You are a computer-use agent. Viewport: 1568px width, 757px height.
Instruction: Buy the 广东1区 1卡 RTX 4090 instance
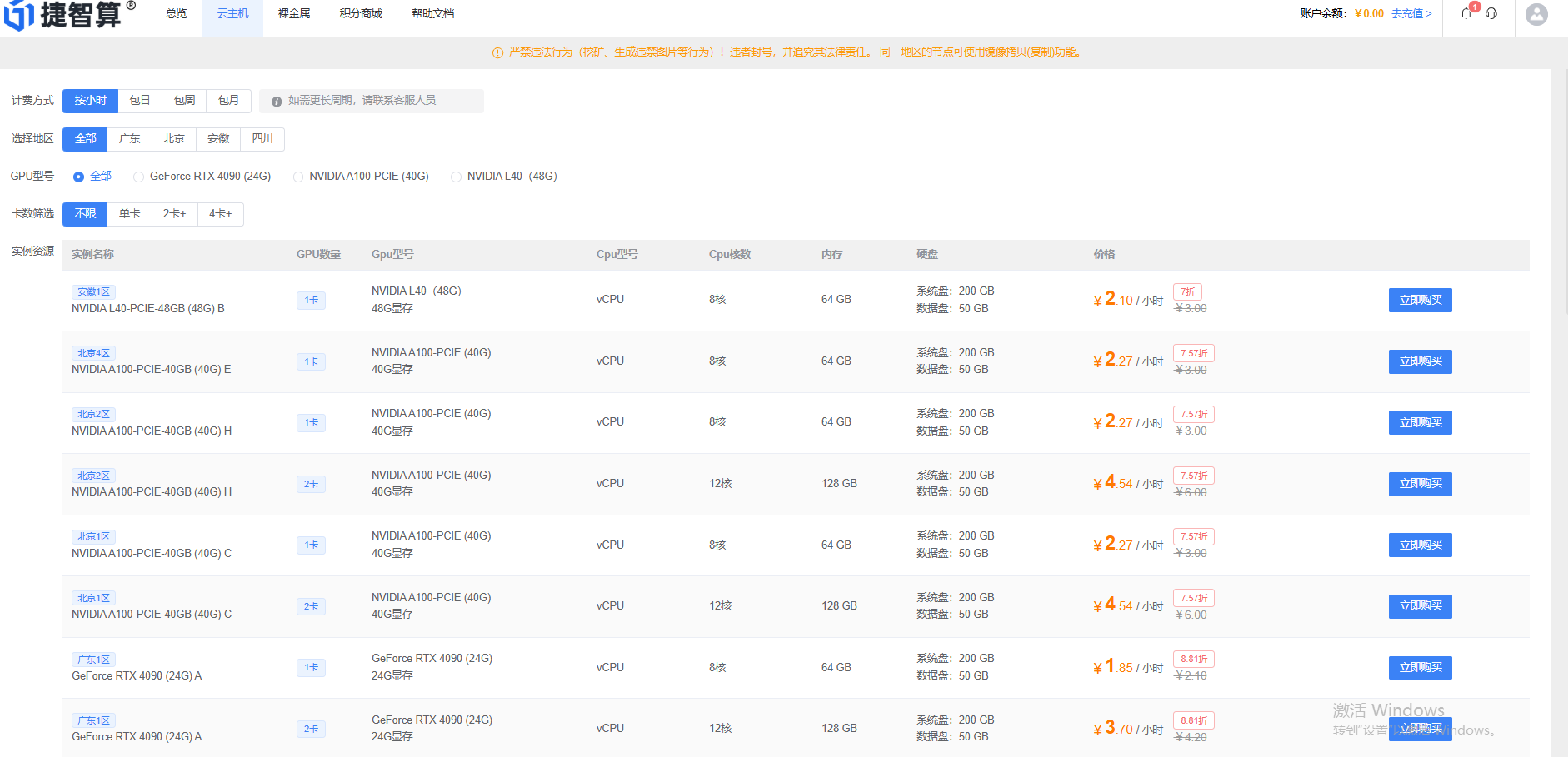click(1420, 668)
